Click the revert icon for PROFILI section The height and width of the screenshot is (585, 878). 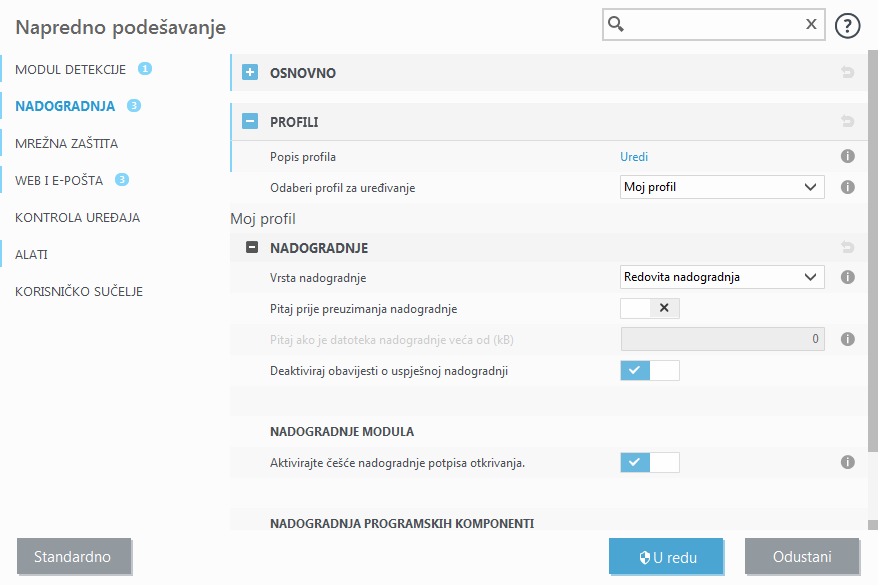pyautogui.click(x=847, y=121)
